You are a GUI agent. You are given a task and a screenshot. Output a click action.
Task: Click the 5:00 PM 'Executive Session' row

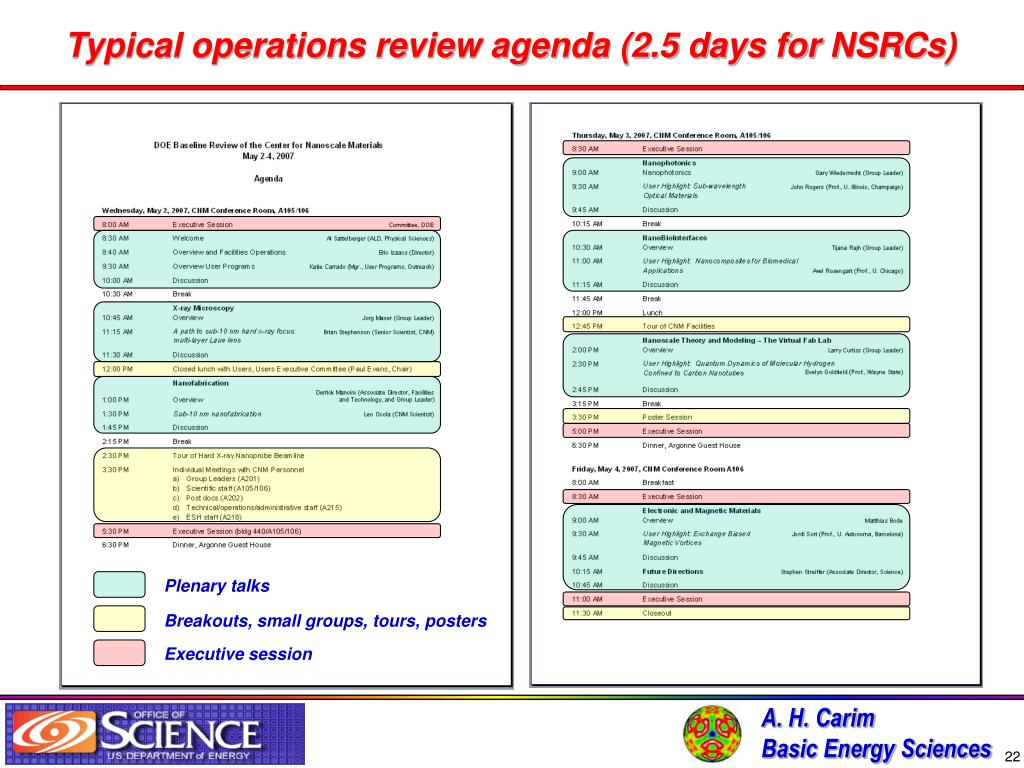[736, 431]
